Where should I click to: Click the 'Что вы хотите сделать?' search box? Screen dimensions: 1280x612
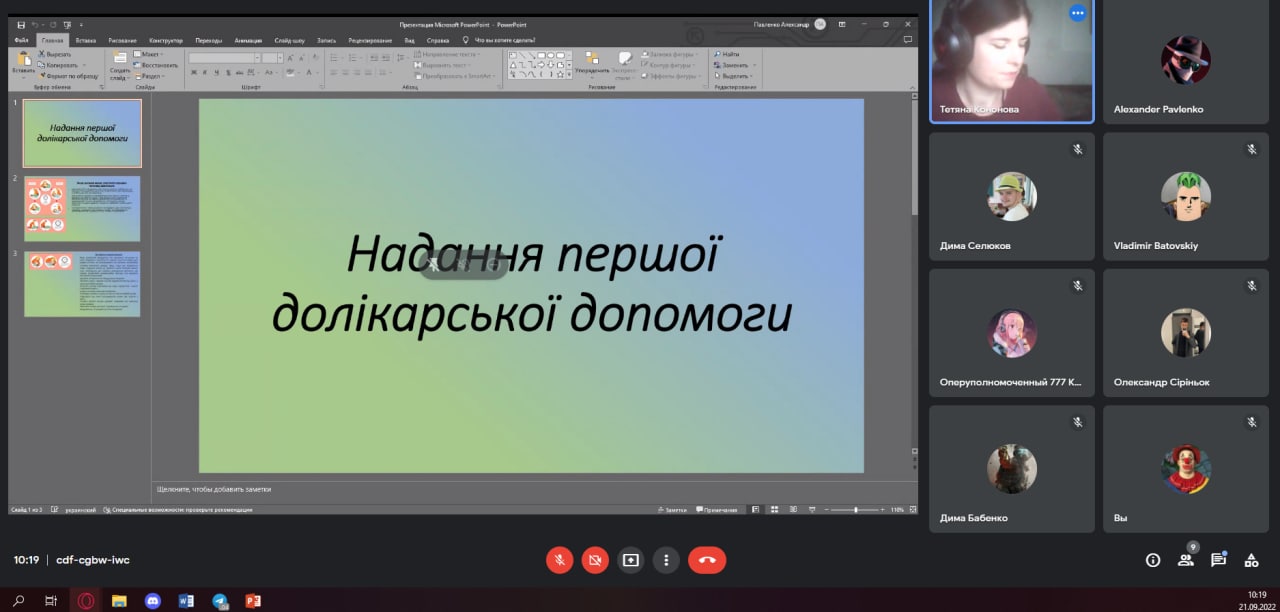pos(505,40)
